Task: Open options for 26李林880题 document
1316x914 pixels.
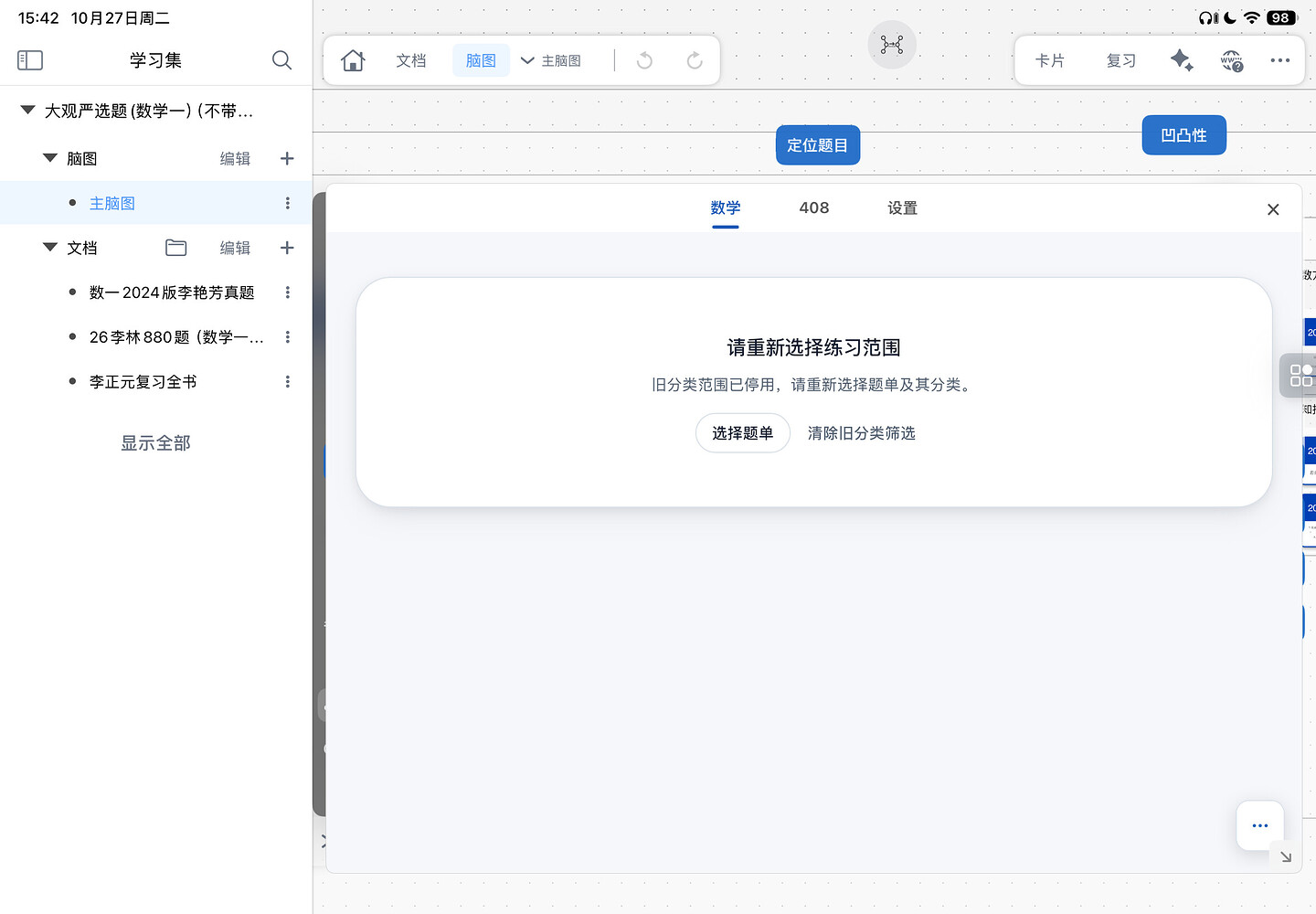Action: [x=288, y=337]
